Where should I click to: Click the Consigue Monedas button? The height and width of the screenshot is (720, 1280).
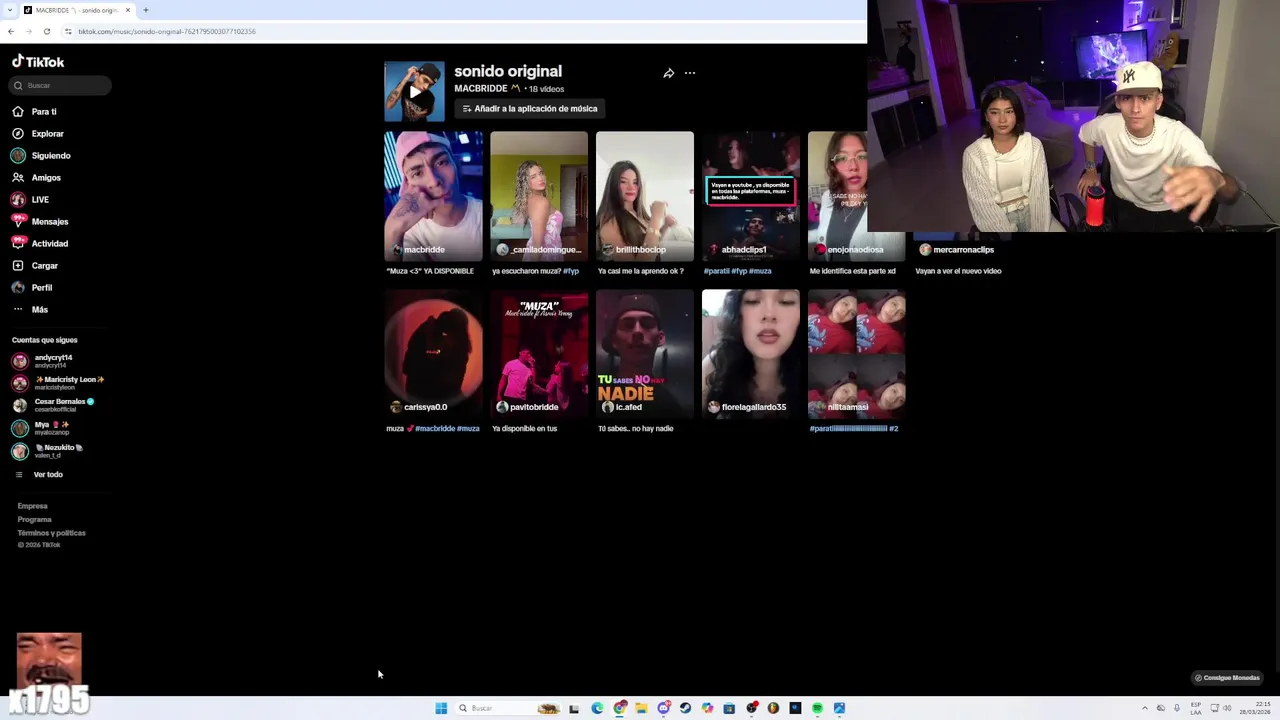click(x=1227, y=678)
